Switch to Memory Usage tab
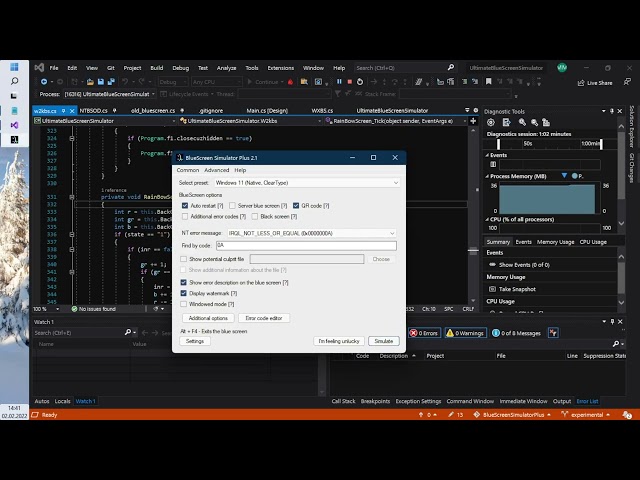The image size is (640, 480). 556,242
